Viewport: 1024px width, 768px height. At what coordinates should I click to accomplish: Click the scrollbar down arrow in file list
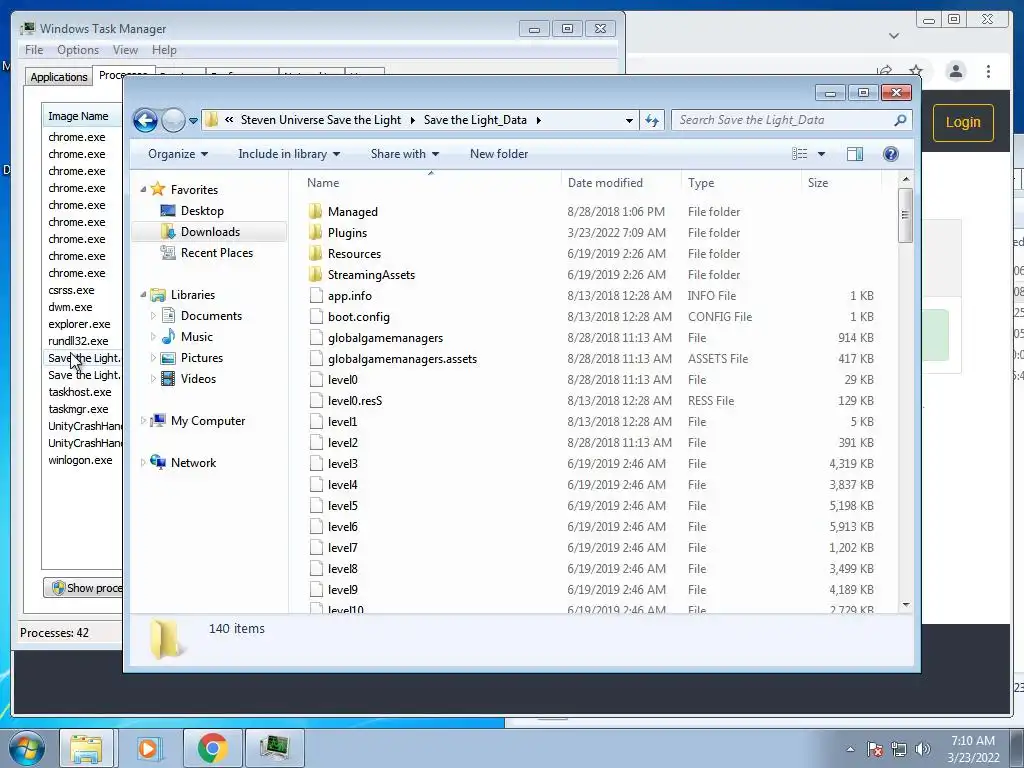[x=905, y=605]
